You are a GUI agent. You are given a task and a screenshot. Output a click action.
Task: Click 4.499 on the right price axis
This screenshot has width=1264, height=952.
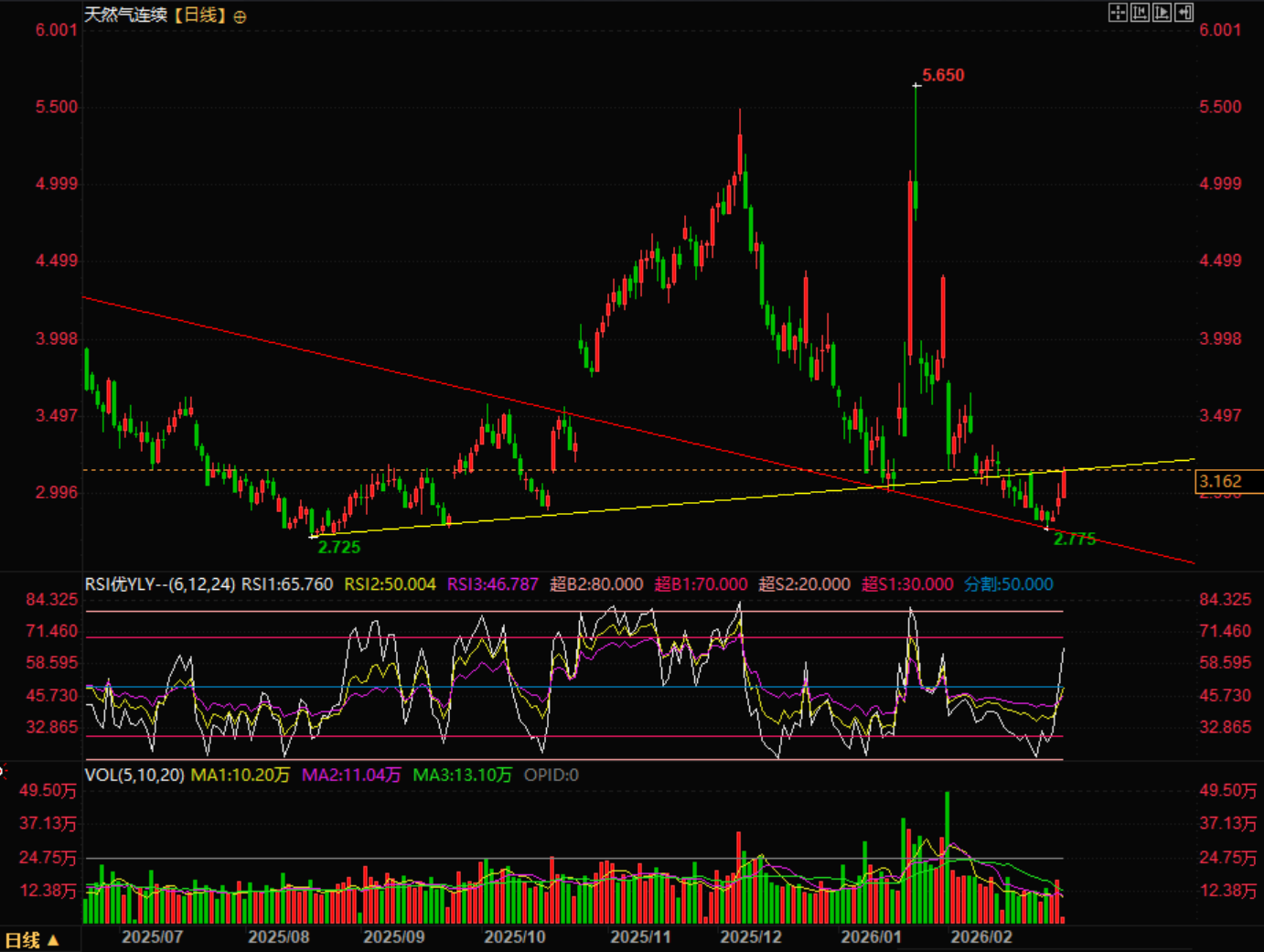pos(1221,261)
